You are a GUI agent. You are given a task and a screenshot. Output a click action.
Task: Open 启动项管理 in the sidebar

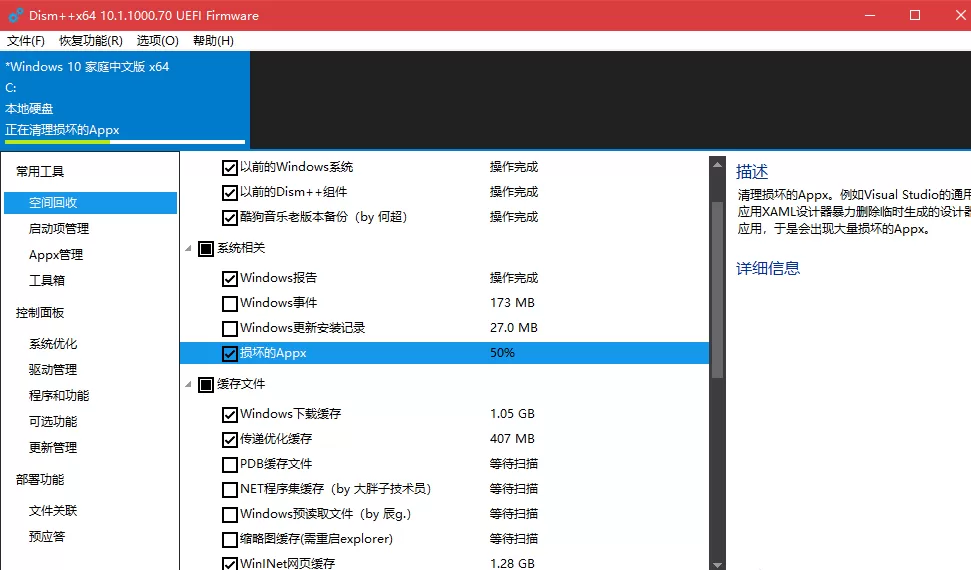(59, 229)
